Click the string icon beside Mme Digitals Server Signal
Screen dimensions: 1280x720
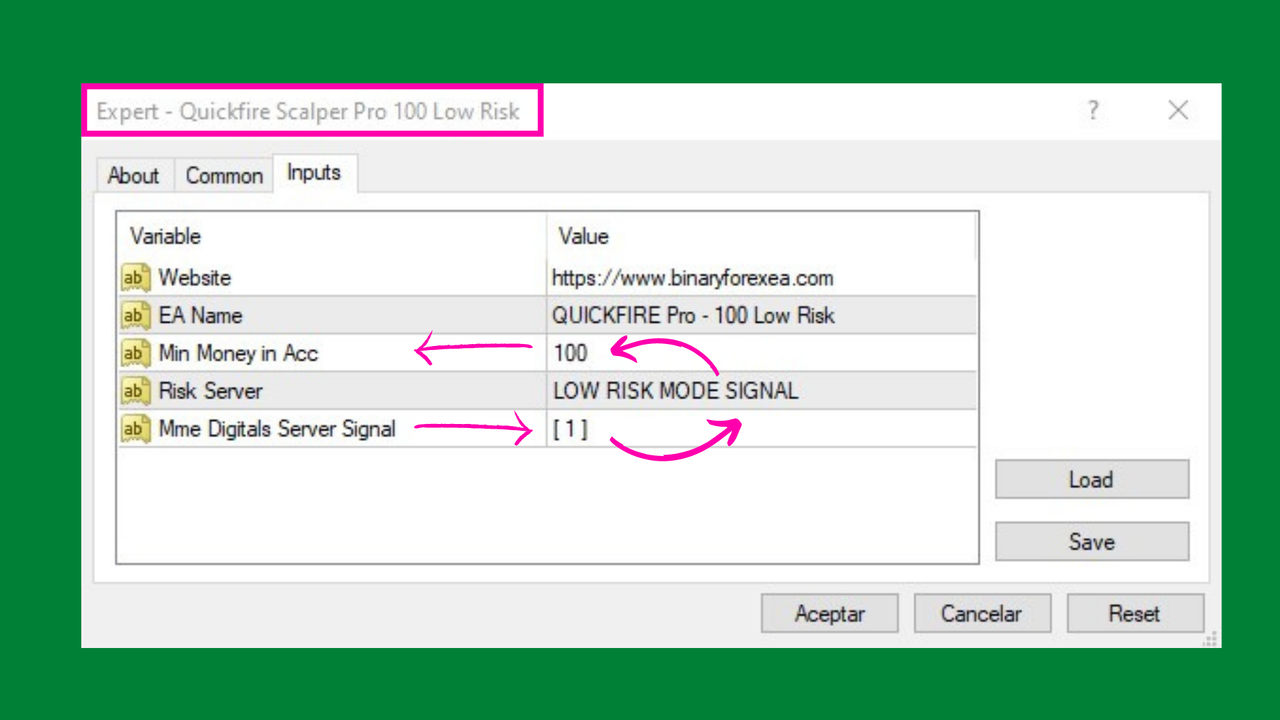click(135, 429)
